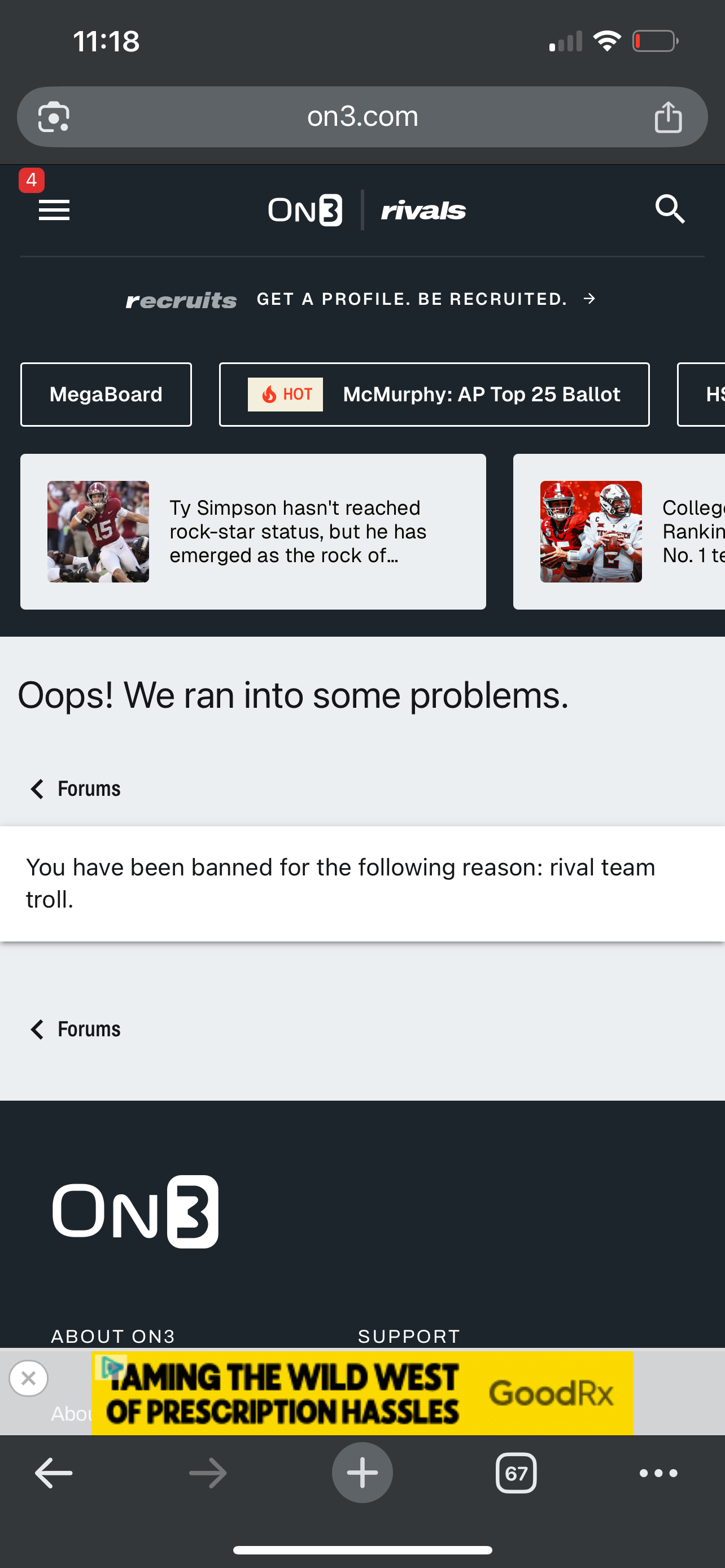This screenshot has width=725, height=1568.
Task: Open the tab switcher showing 67 tabs
Action: pyautogui.click(x=516, y=1473)
